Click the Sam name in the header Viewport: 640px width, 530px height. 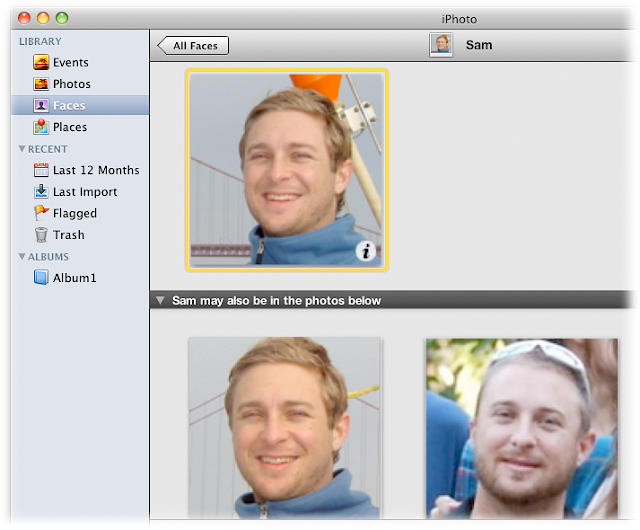pos(479,45)
